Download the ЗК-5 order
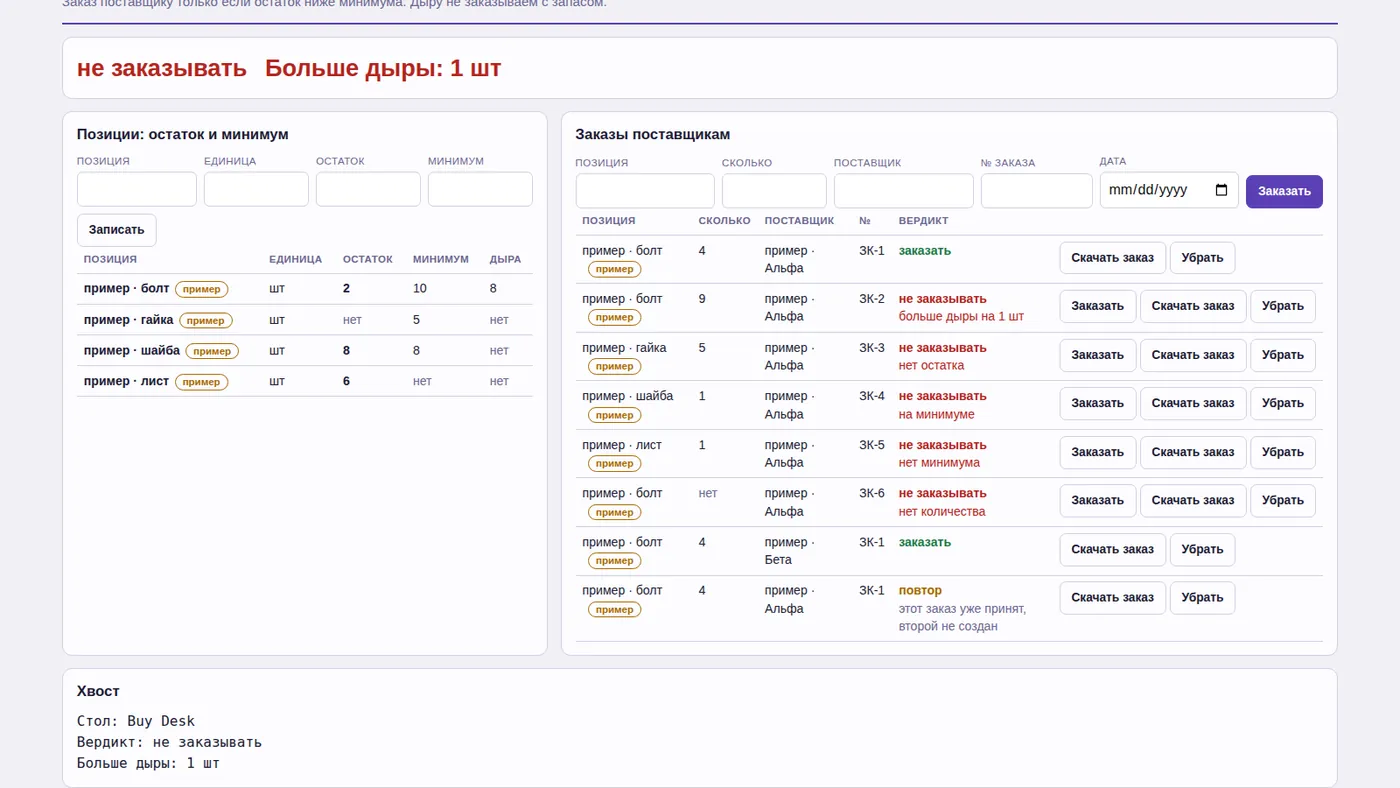This screenshot has width=1400, height=788. click(x=1193, y=452)
